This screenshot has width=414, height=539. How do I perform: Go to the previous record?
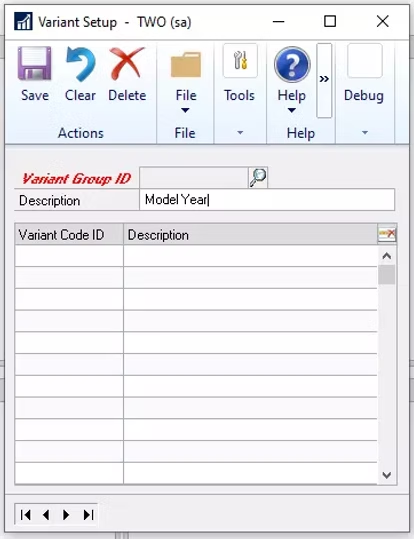(x=46, y=515)
